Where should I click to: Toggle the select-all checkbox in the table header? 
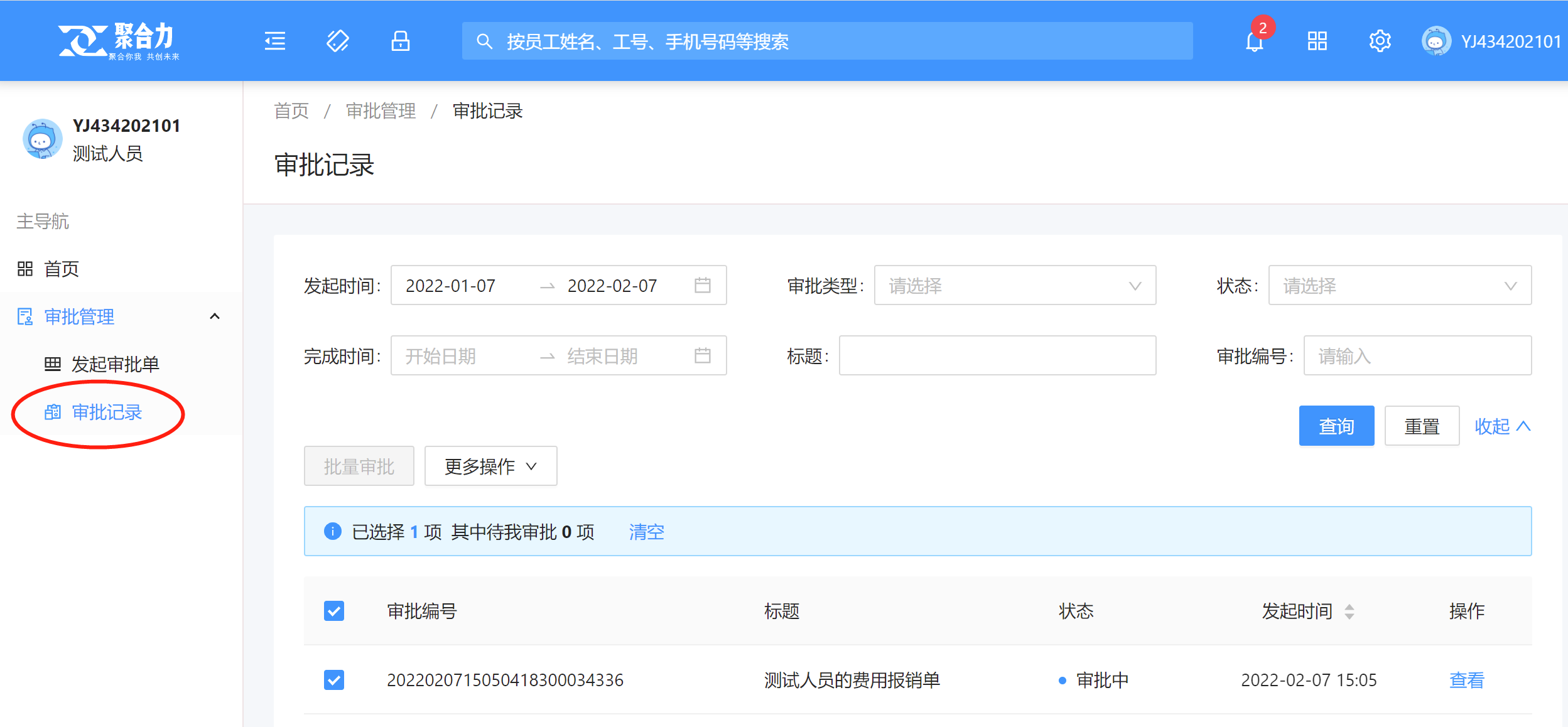coord(334,611)
